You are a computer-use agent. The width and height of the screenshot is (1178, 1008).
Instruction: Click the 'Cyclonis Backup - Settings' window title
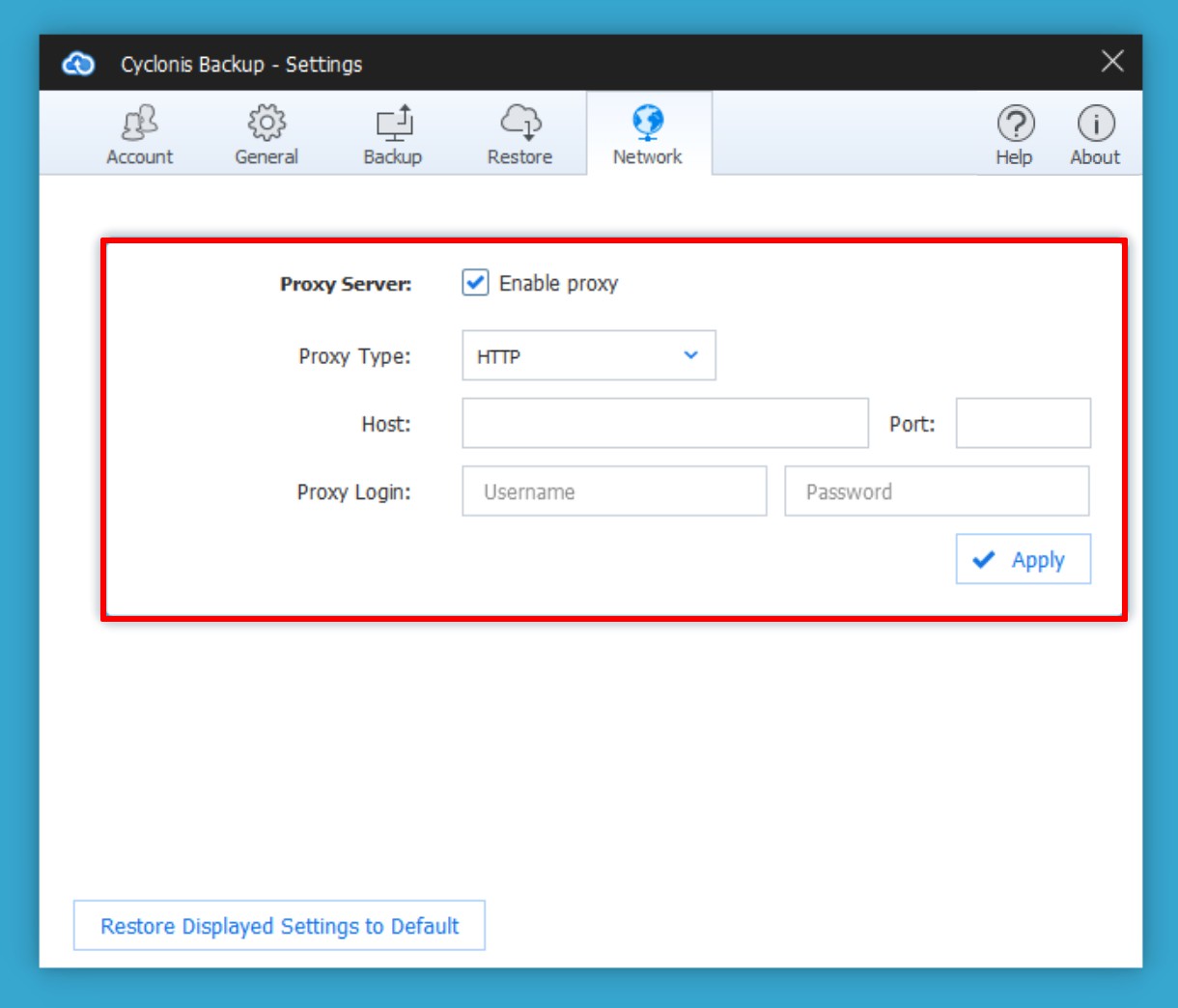click(241, 65)
